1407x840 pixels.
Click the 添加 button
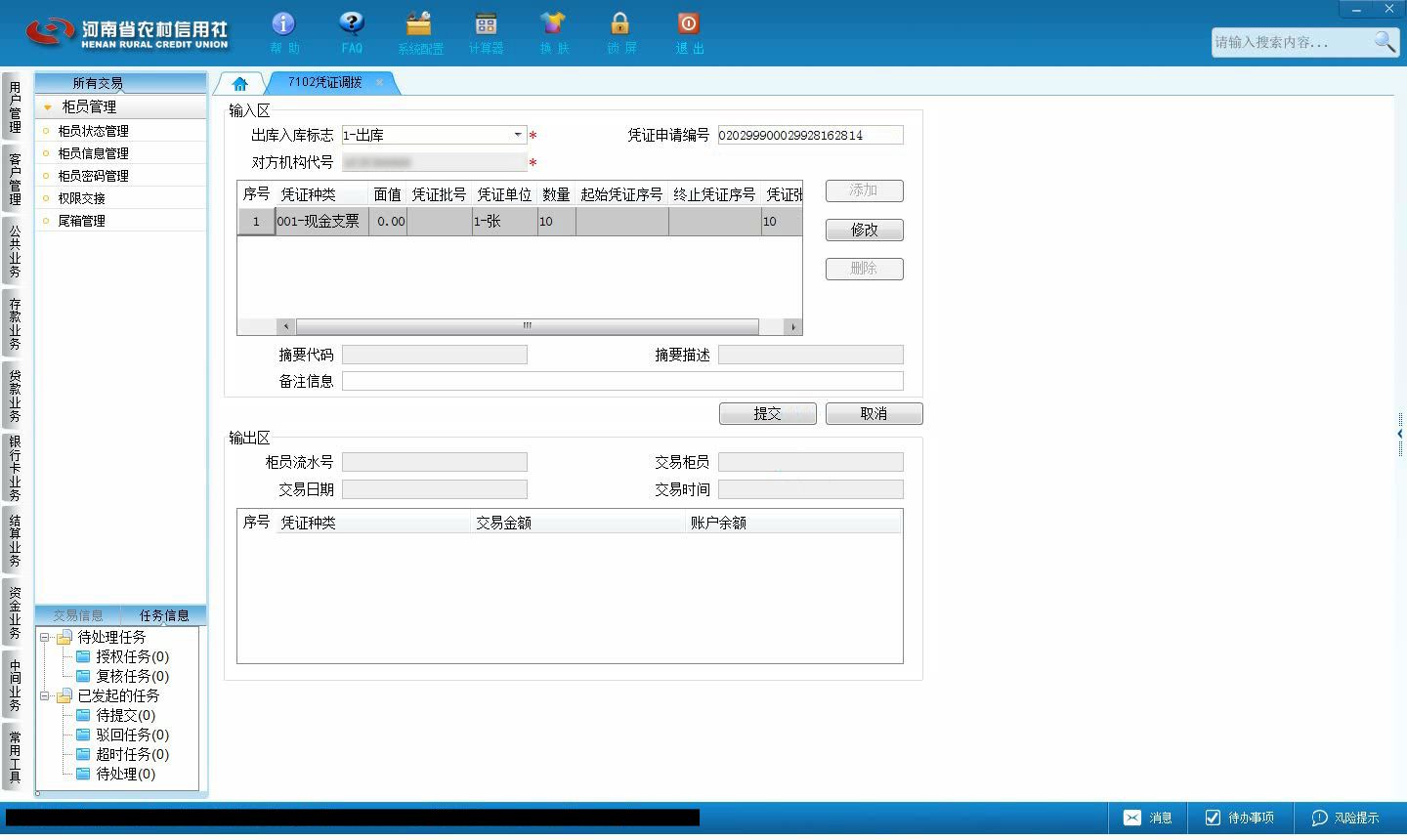[x=864, y=190]
